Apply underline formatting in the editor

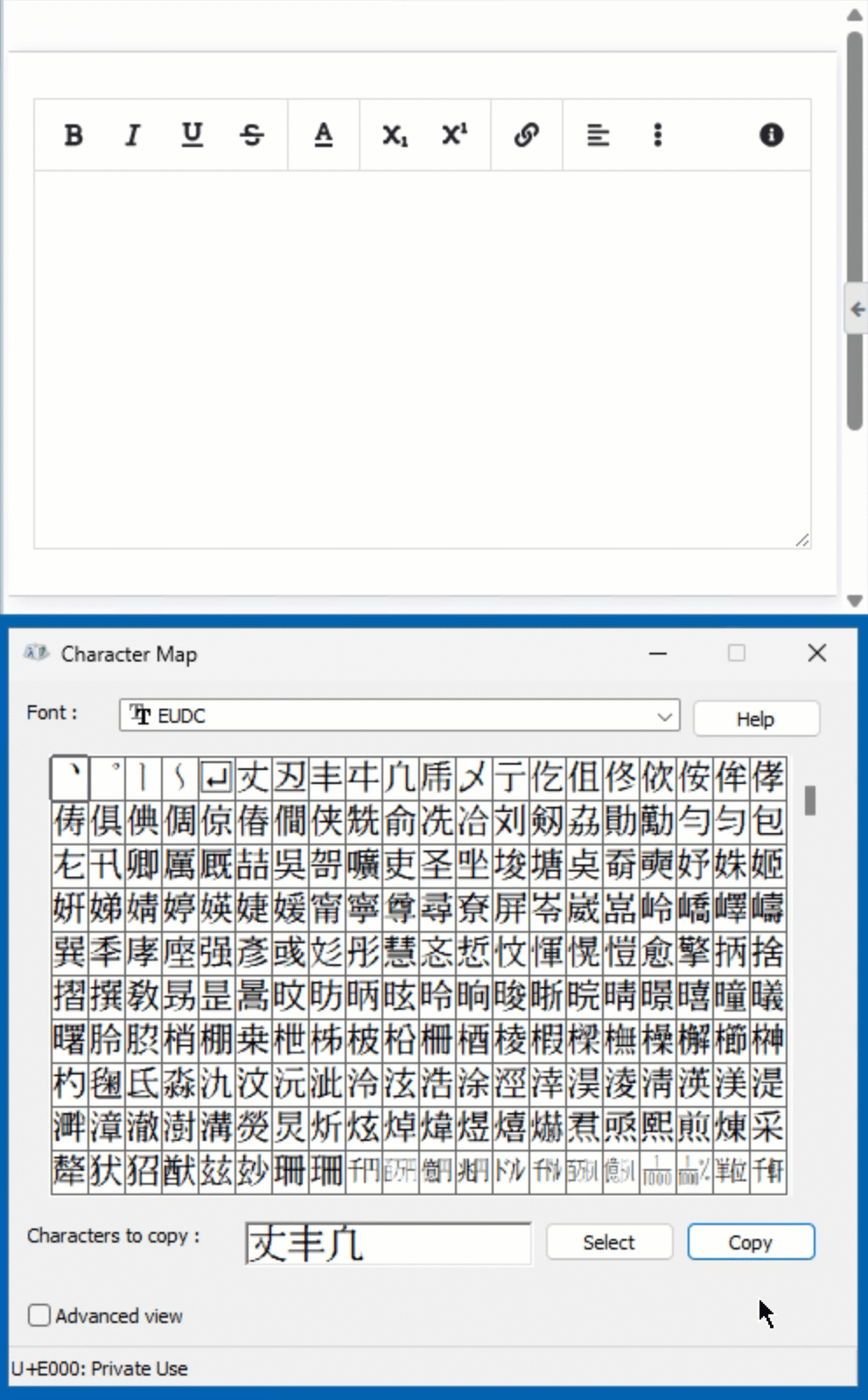click(x=192, y=135)
